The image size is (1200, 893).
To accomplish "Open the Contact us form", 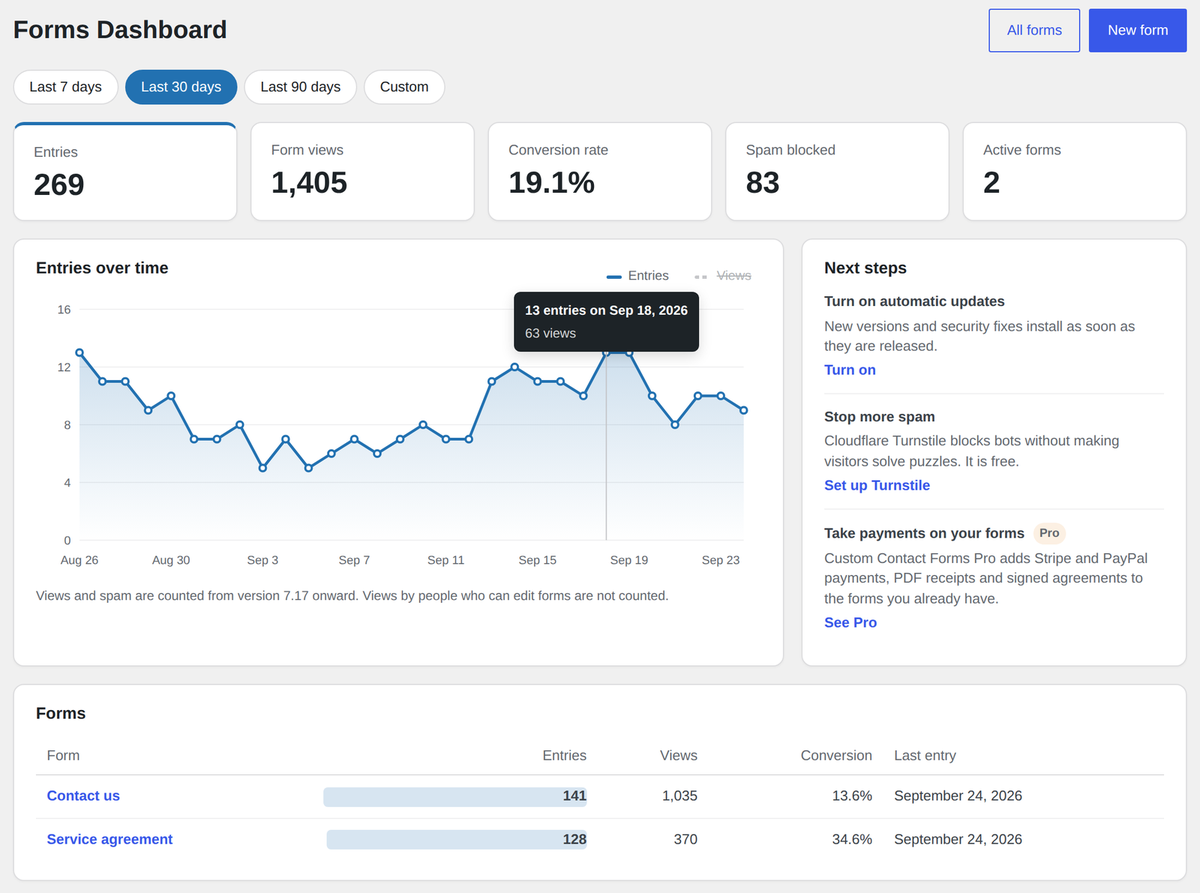I will pyautogui.click(x=83, y=796).
